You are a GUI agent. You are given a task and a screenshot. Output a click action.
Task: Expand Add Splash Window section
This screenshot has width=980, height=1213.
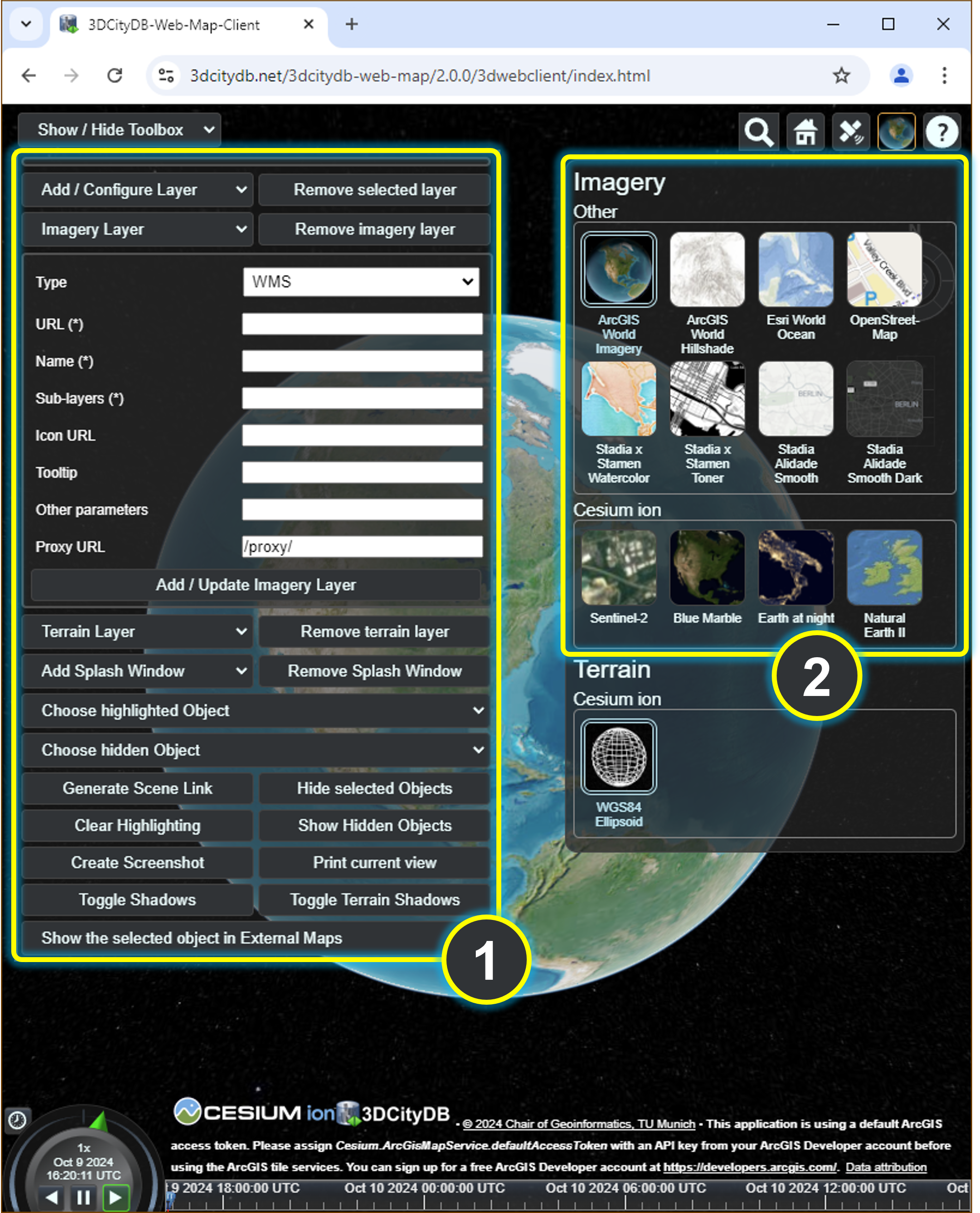(x=137, y=671)
